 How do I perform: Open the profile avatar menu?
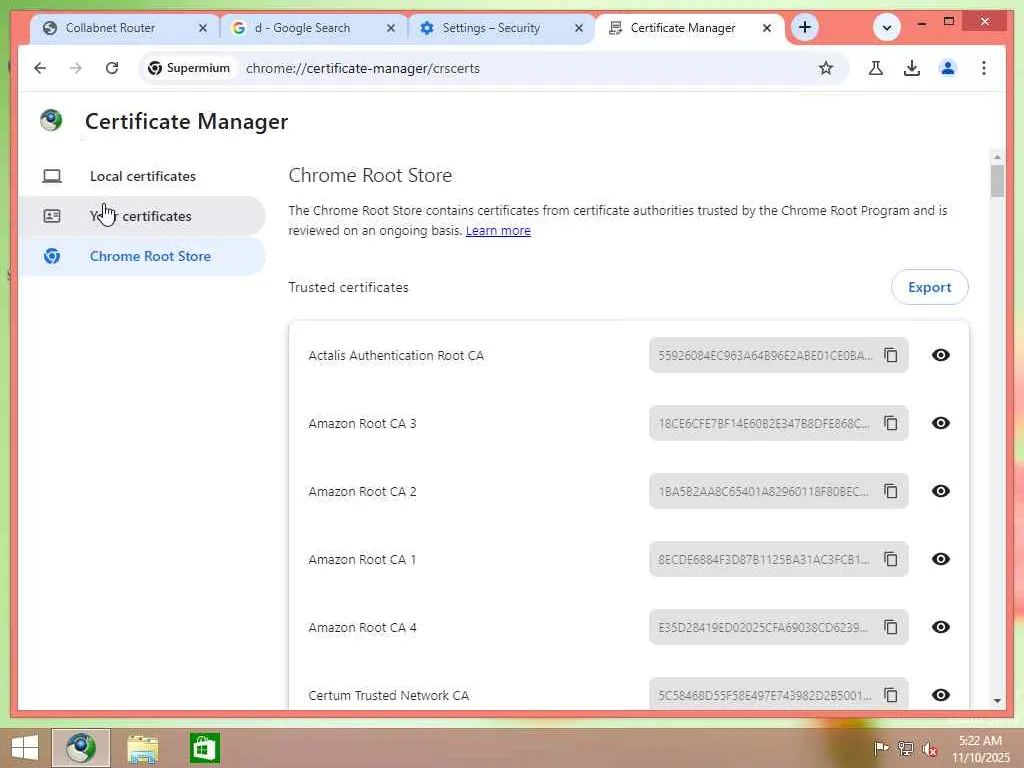click(x=948, y=68)
